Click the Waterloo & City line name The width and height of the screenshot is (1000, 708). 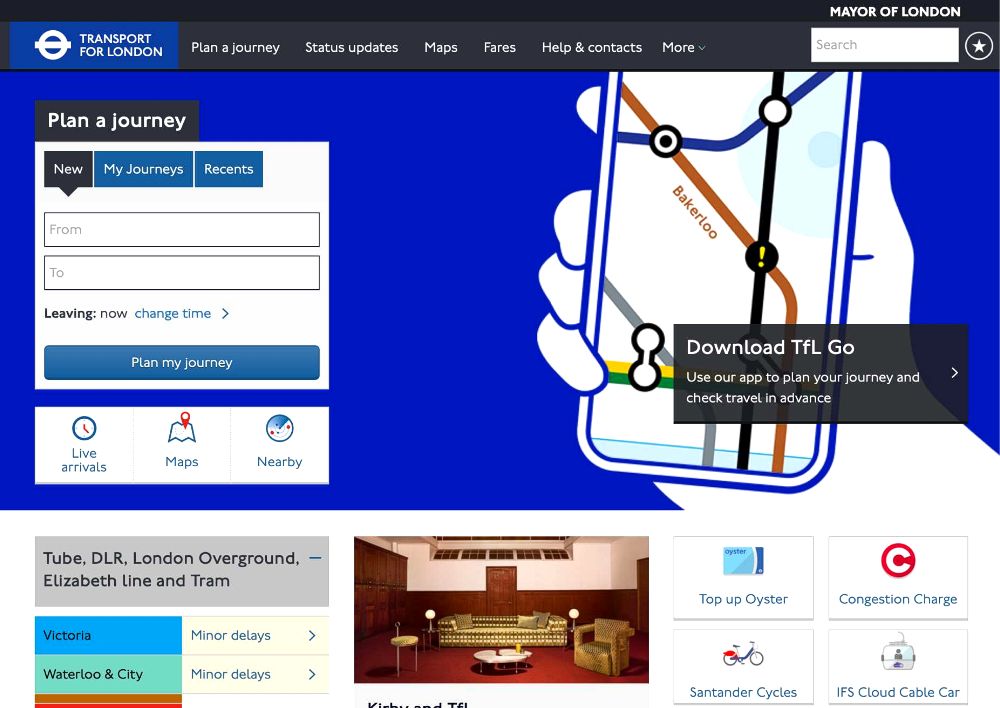tap(108, 674)
